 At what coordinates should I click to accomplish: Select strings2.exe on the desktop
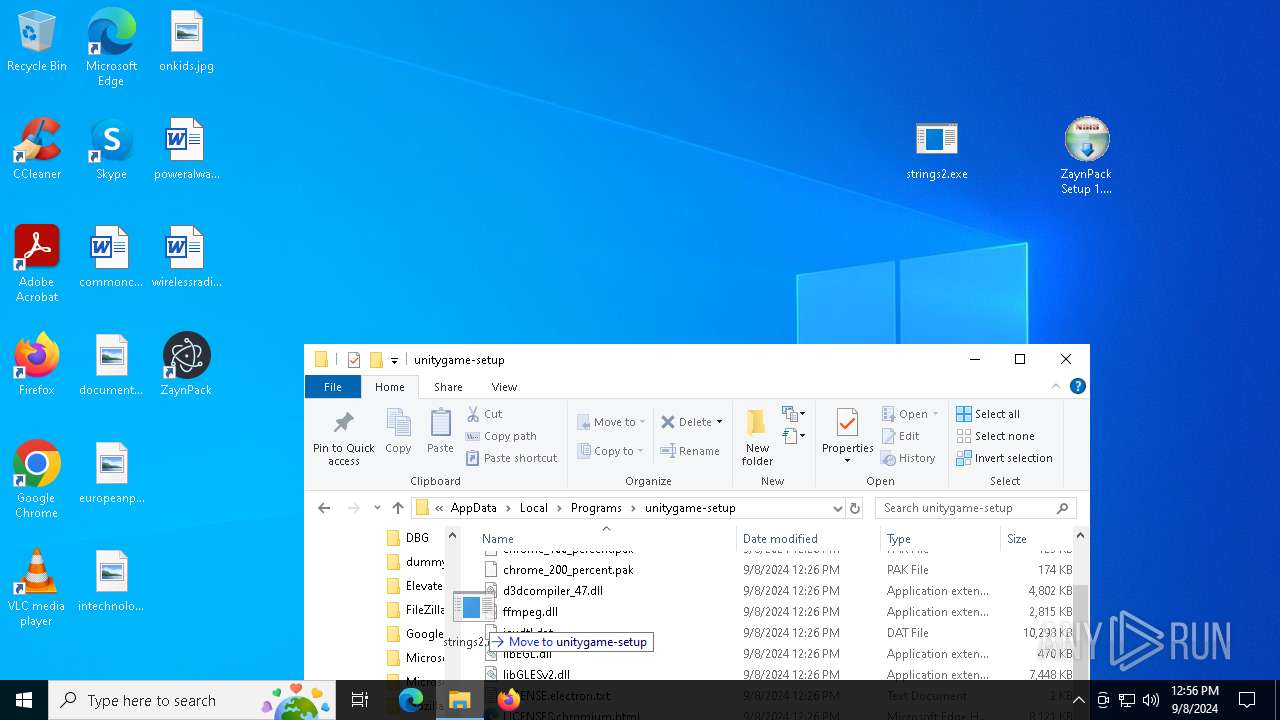pos(937,150)
